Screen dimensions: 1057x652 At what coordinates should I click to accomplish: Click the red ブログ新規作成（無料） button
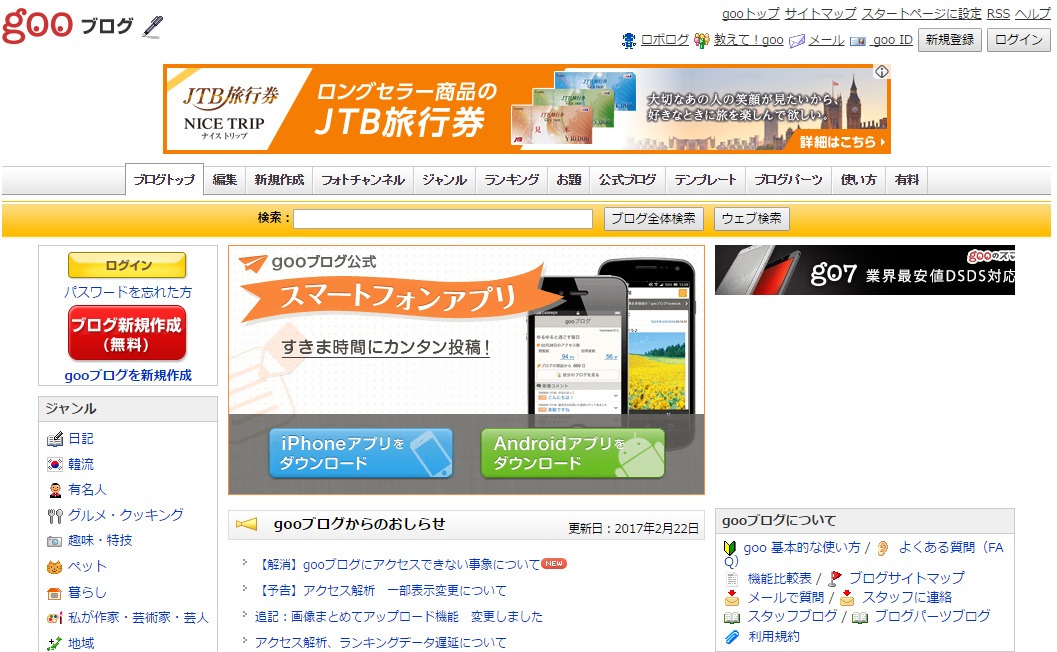(127, 334)
